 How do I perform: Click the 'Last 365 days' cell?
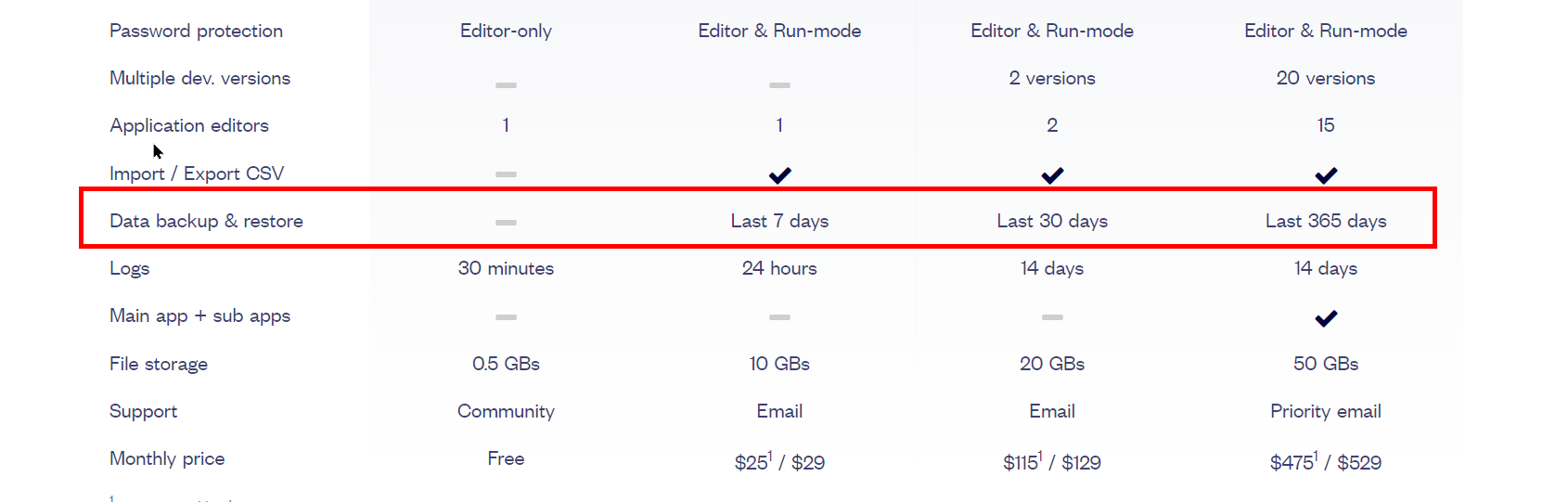(x=1326, y=221)
